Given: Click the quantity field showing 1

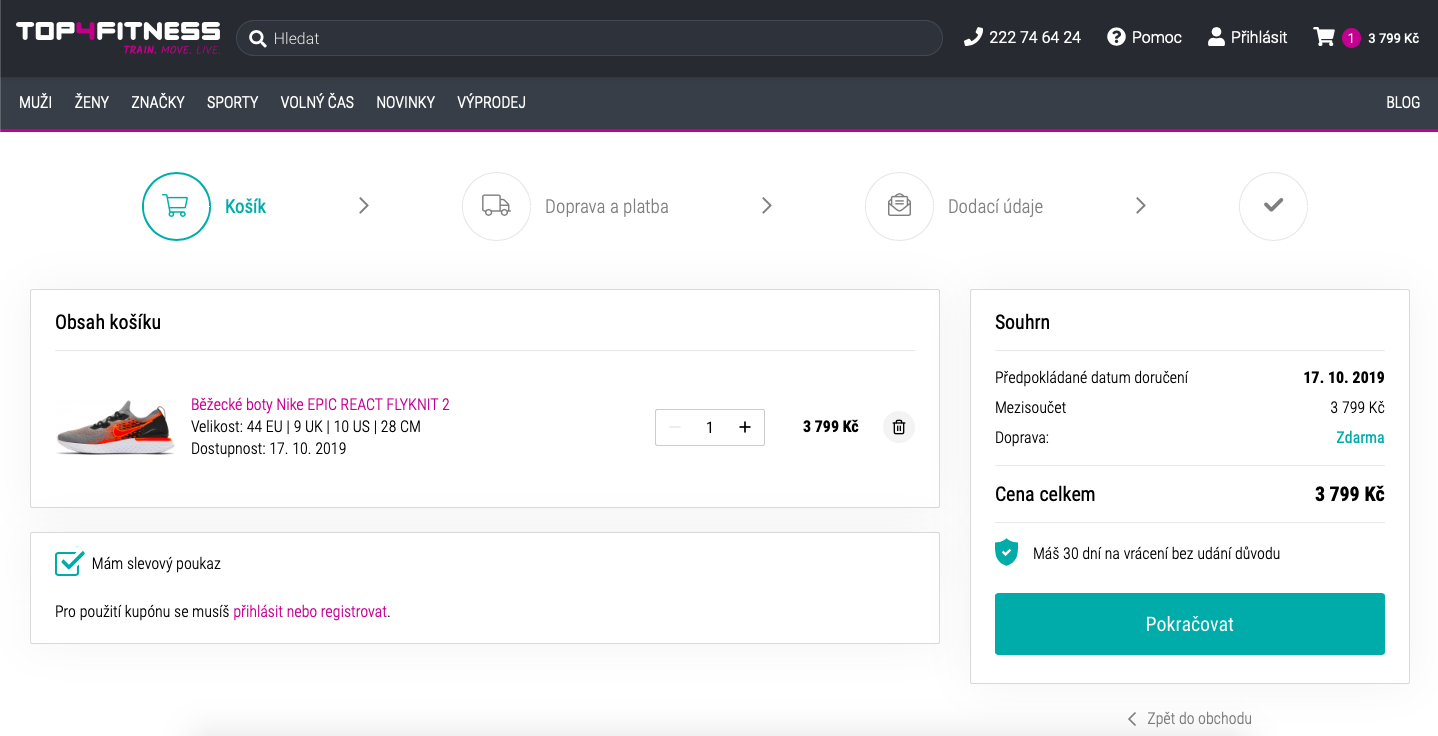Looking at the screenshot, I should [x=710, y=427].
